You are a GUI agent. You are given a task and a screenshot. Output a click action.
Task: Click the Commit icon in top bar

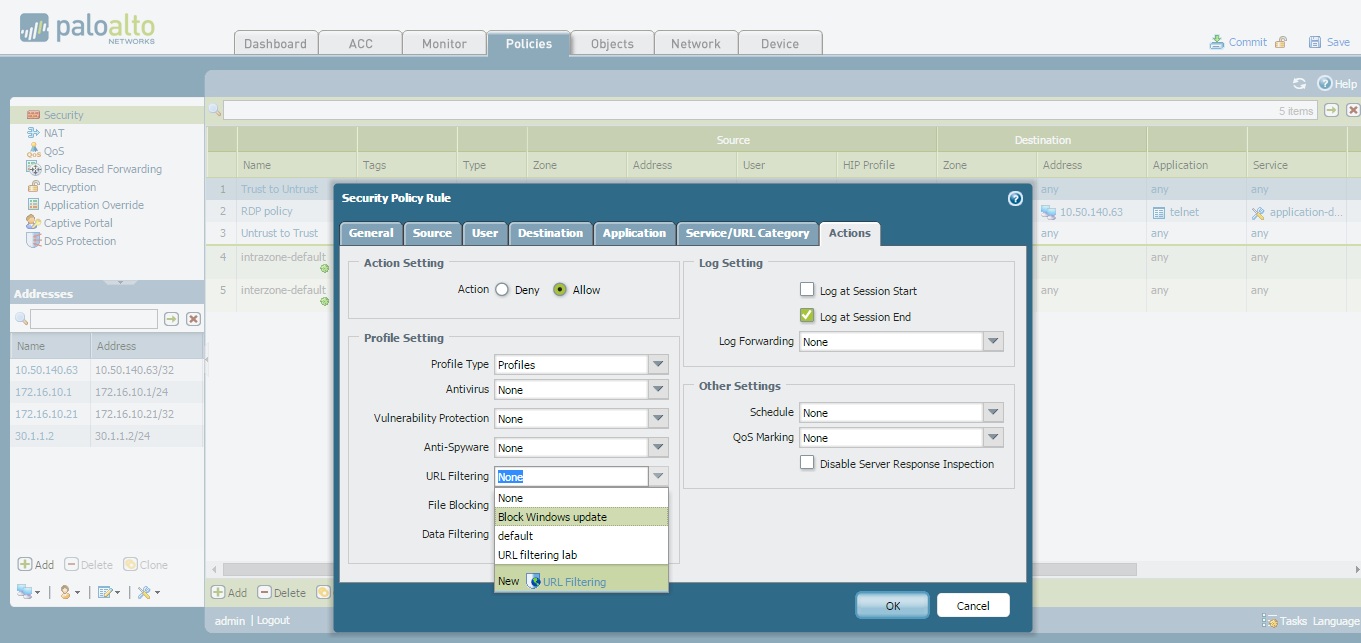click(1216, 42)
